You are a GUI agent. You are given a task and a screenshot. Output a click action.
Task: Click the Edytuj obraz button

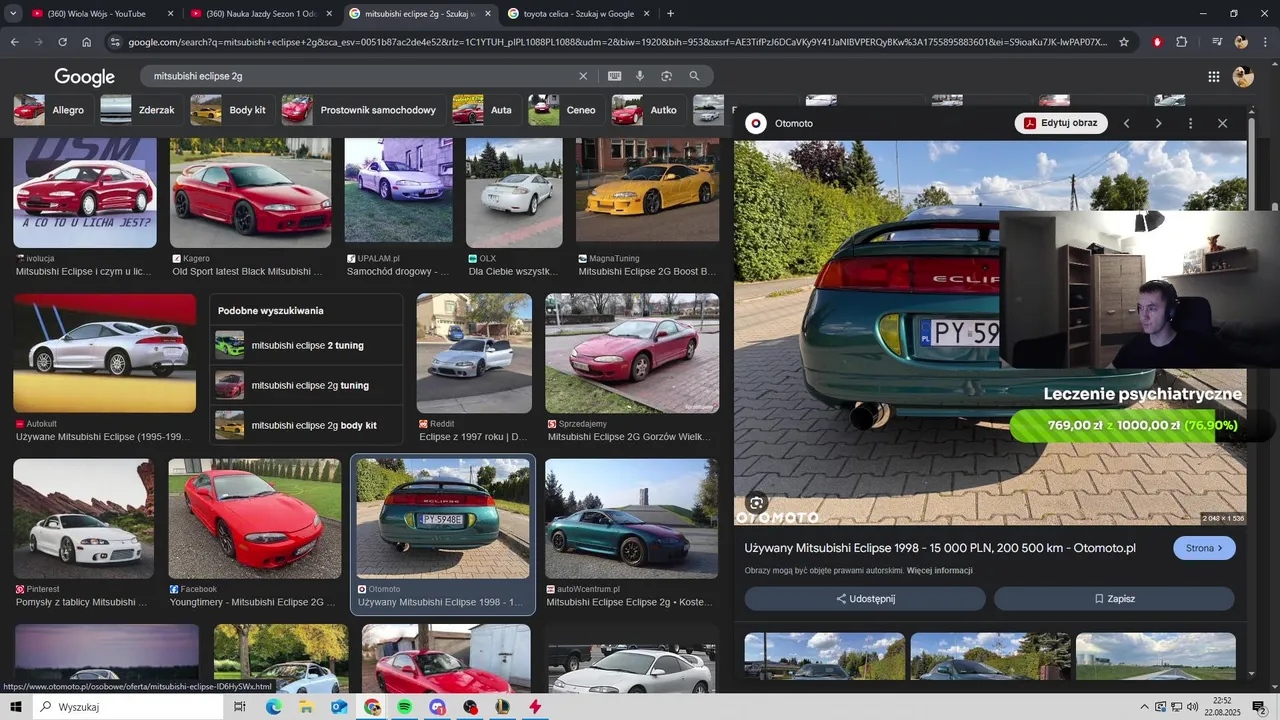[1061, 123]
